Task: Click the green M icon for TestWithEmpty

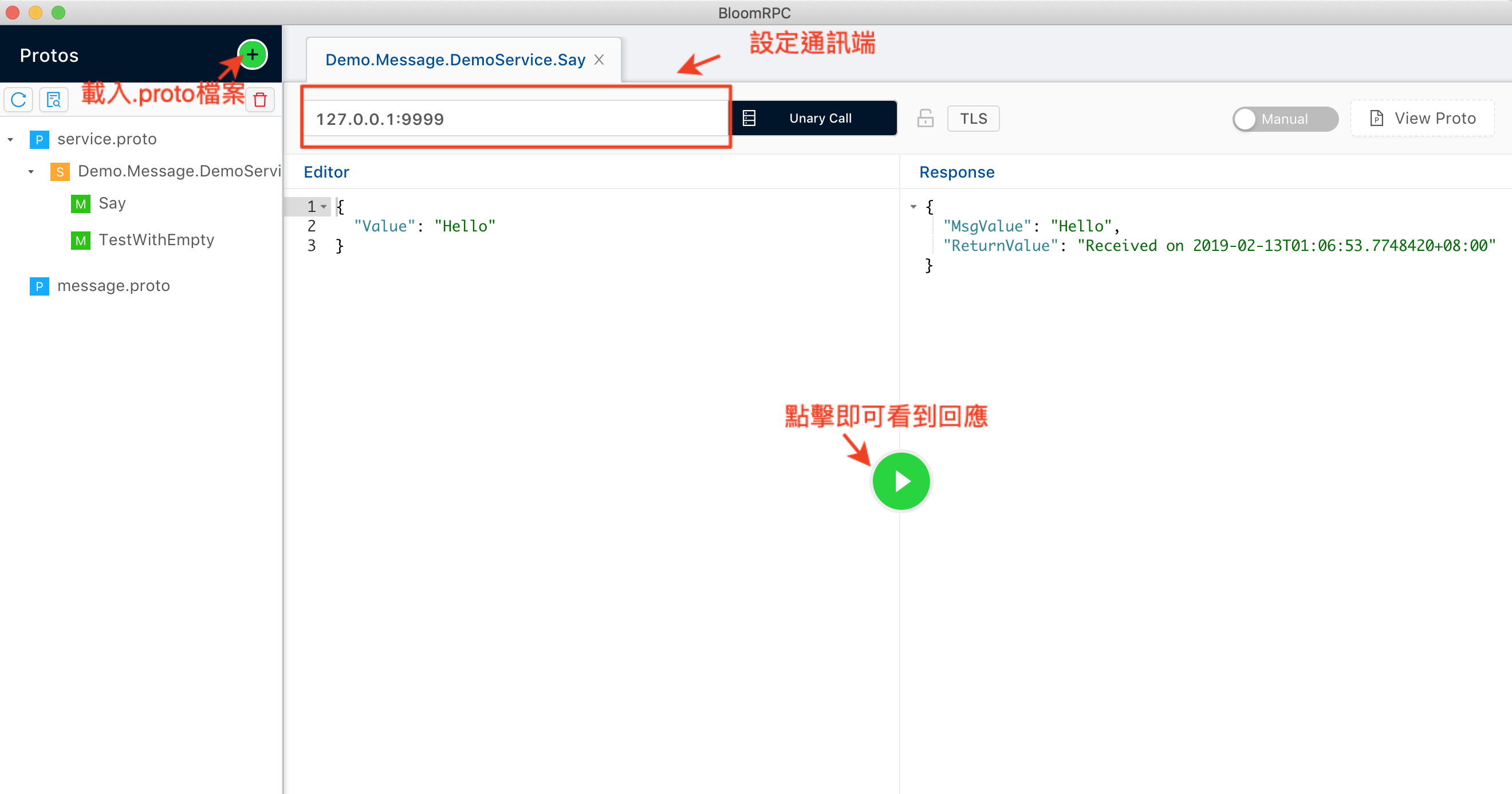Action: tap(80, 240)
